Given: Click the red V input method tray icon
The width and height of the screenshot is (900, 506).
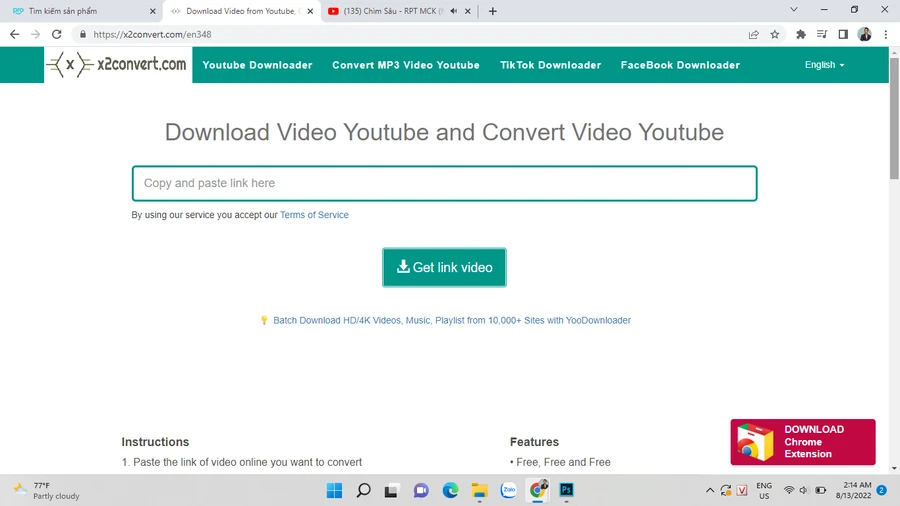Looking at the screenshot, I should pos(742,491).
